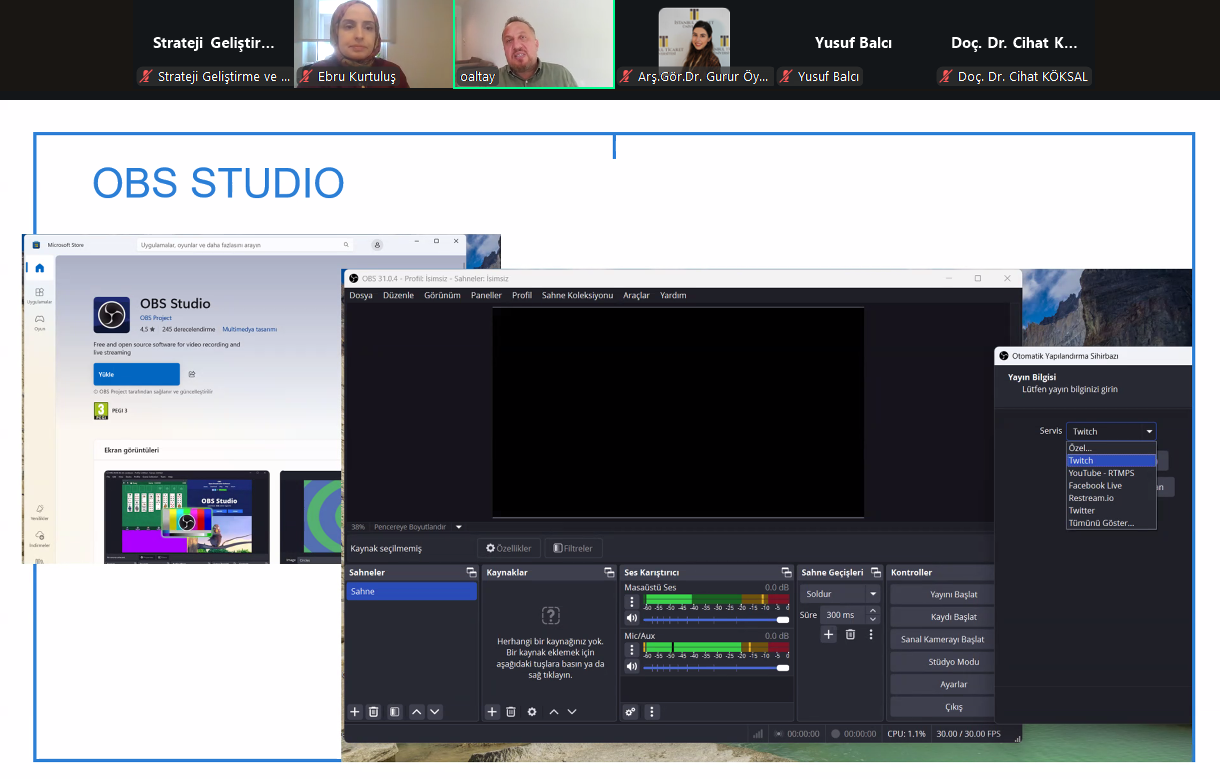Open Masaüstü Ses options three-dot menu
Screen dimensions: 1220x779
coord(632,603)
